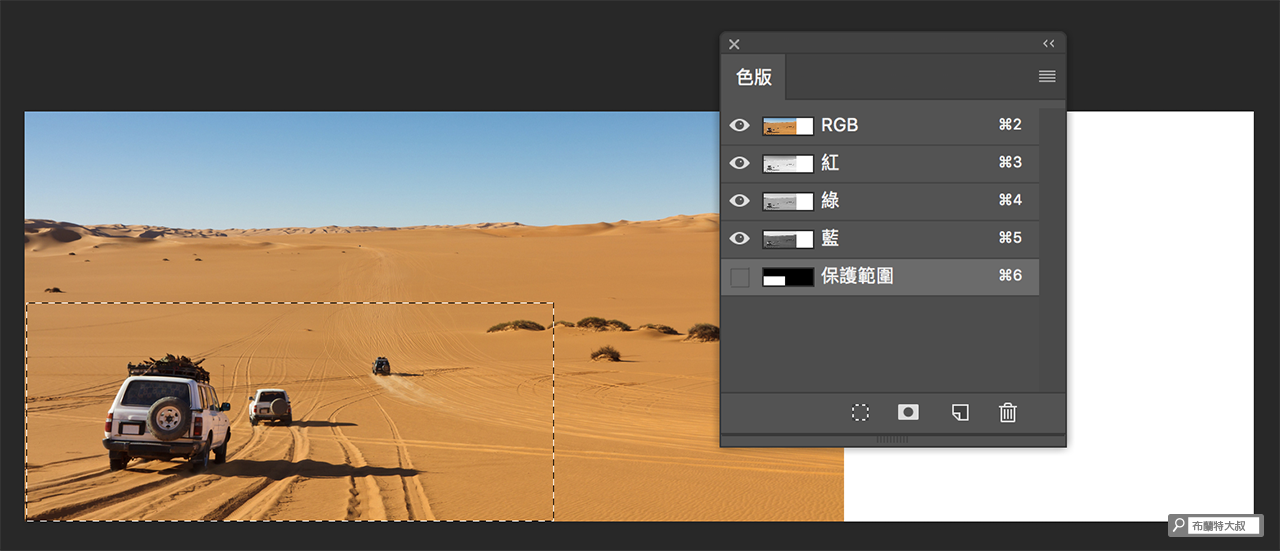Click the 藍 channel thumbnail
Screen dimensions: 1280x551
coord(788,239)
